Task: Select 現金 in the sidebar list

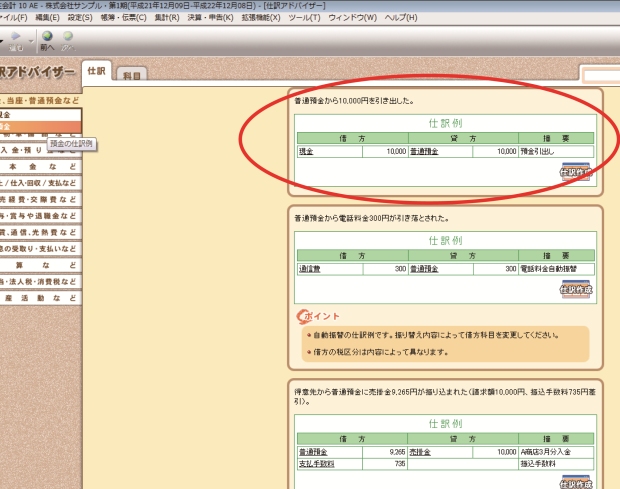Action: (x=40, y=115)
